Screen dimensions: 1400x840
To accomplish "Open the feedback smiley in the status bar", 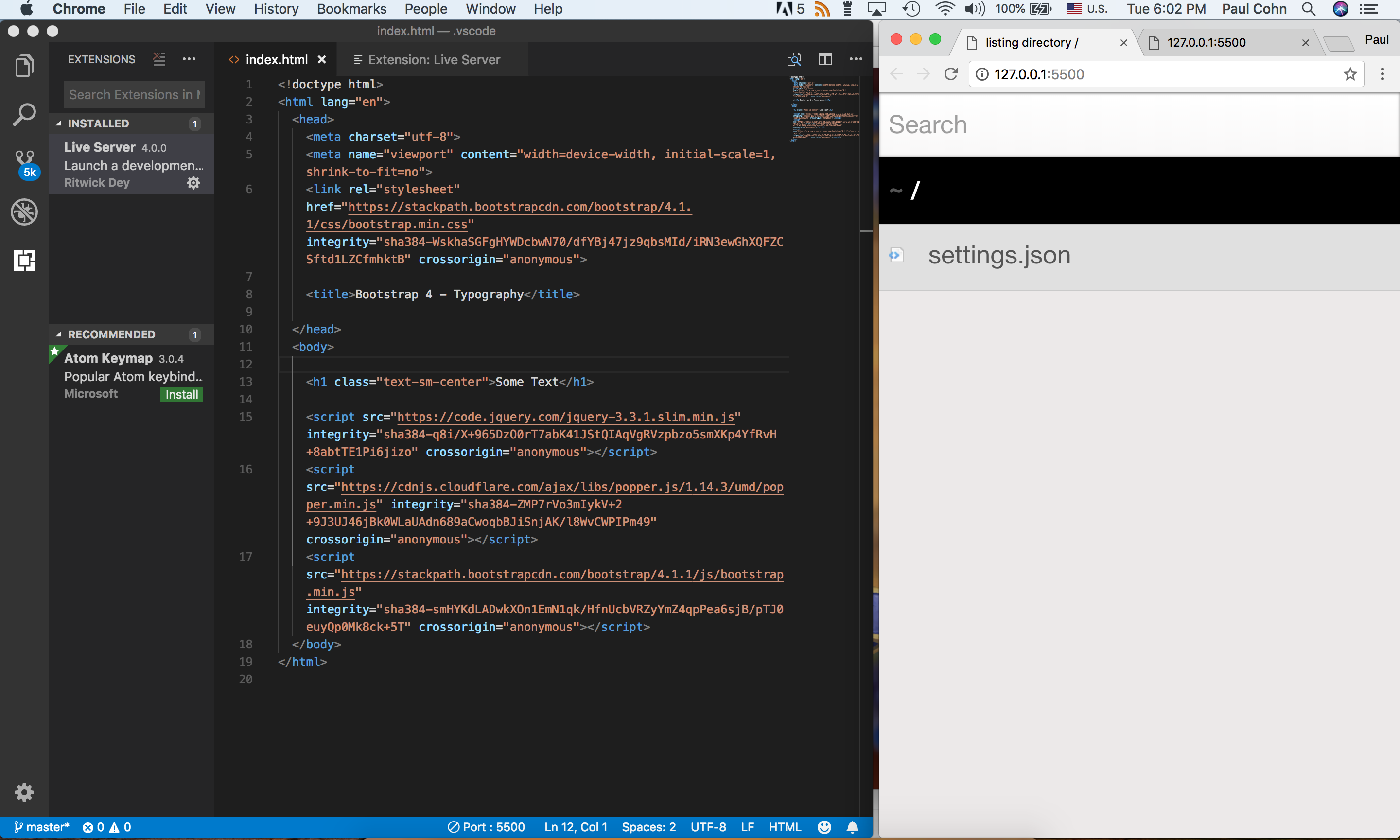I will click(824, 827).
